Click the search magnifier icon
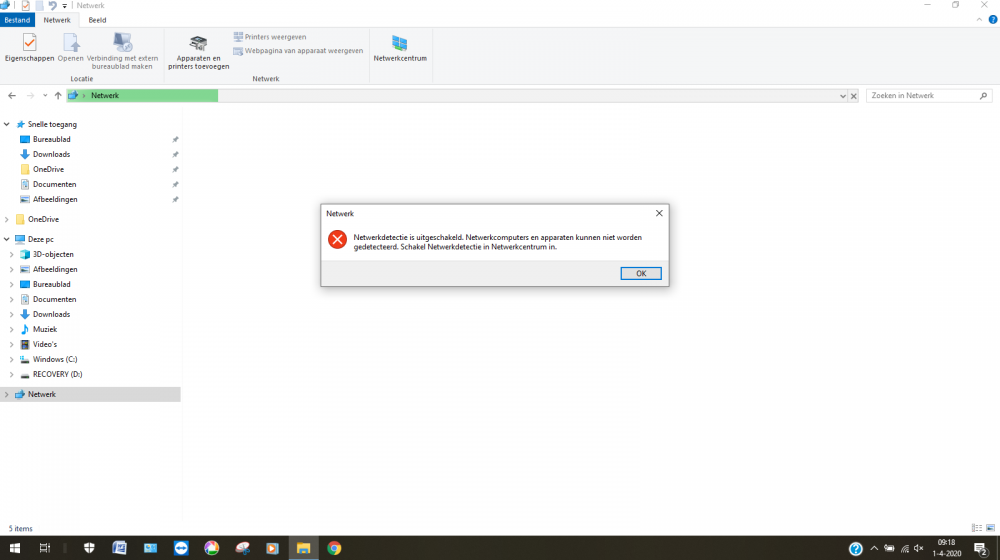Viewport: 1000px width, 560px height. 983,96
